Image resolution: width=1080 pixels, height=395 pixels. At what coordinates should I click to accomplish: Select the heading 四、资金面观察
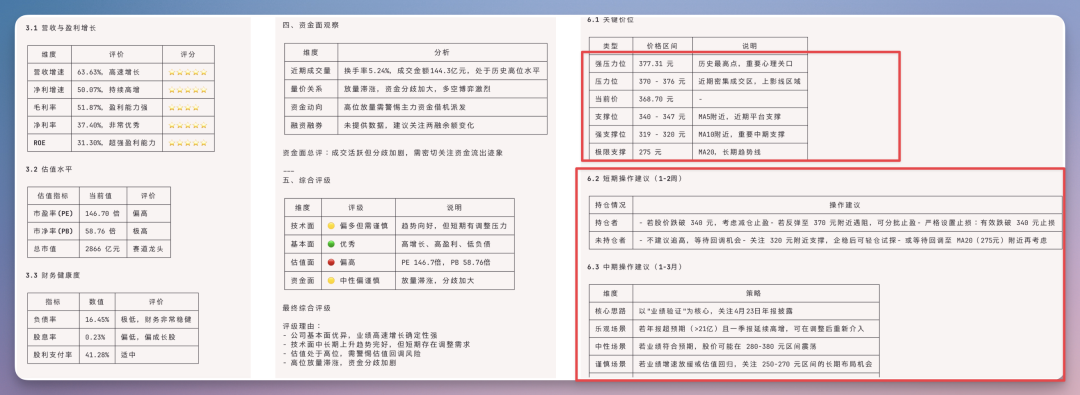tap(311, 26)
